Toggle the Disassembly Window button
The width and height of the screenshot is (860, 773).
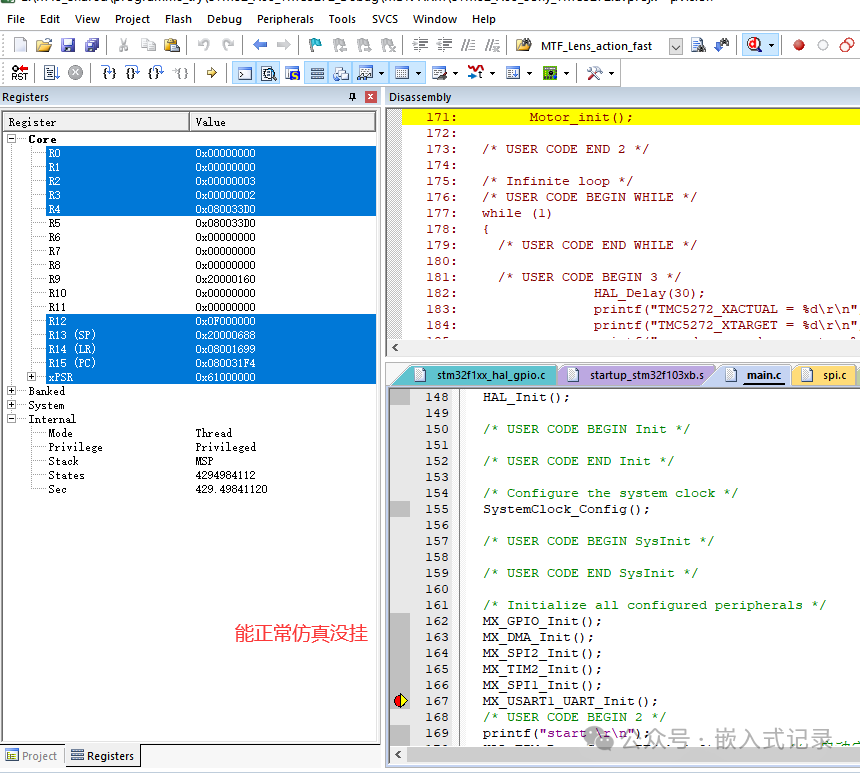point(269,73)
